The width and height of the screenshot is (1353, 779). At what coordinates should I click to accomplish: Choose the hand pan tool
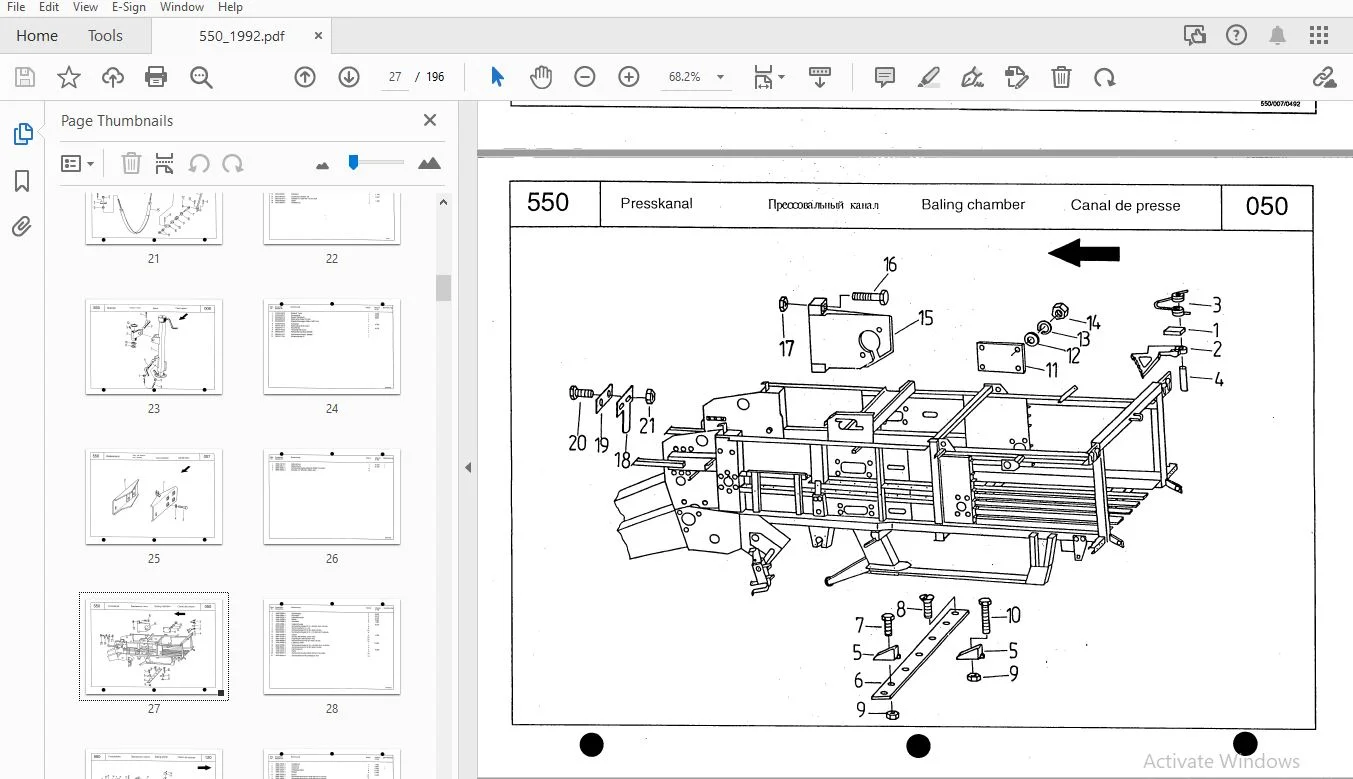pyautogui.click(x=541, y=77)
